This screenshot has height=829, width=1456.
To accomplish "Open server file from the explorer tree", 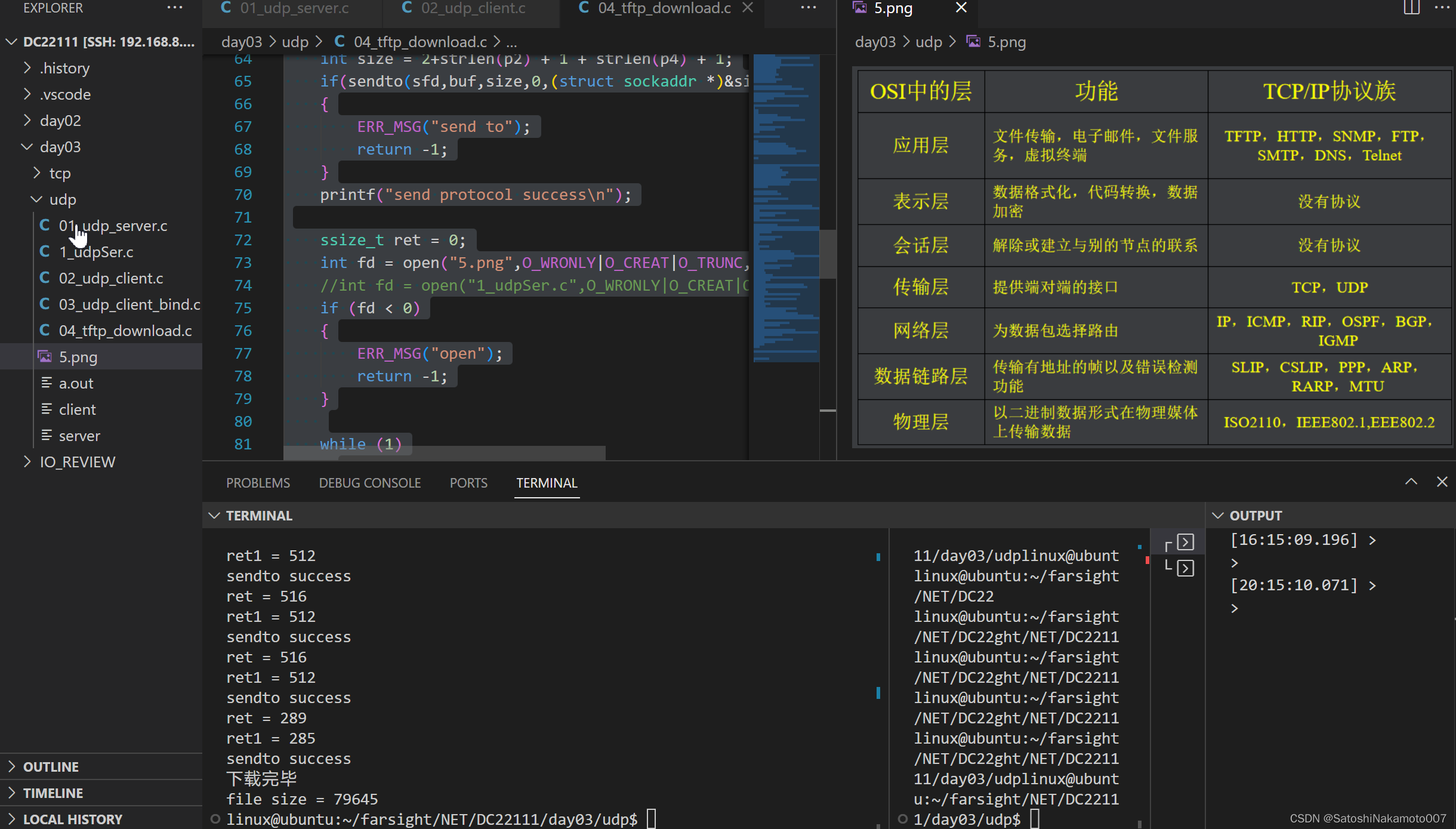I will point(79,436).
